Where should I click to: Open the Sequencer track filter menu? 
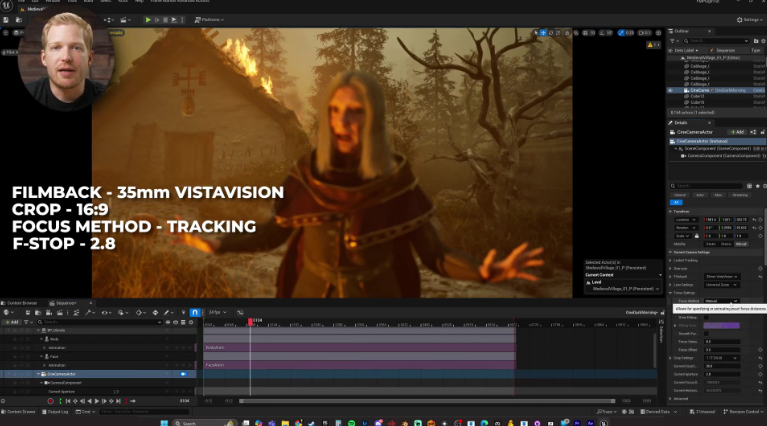[x=27, y=322]
